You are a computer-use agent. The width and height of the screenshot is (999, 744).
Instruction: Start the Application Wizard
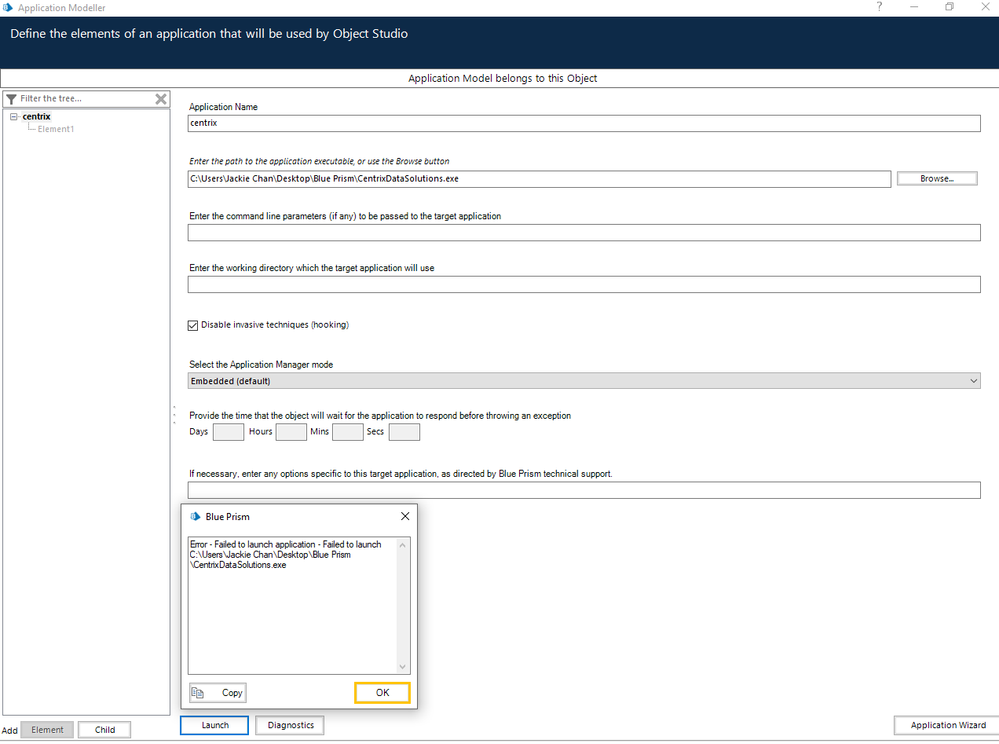pyautogui.click(x=947, y=725)
